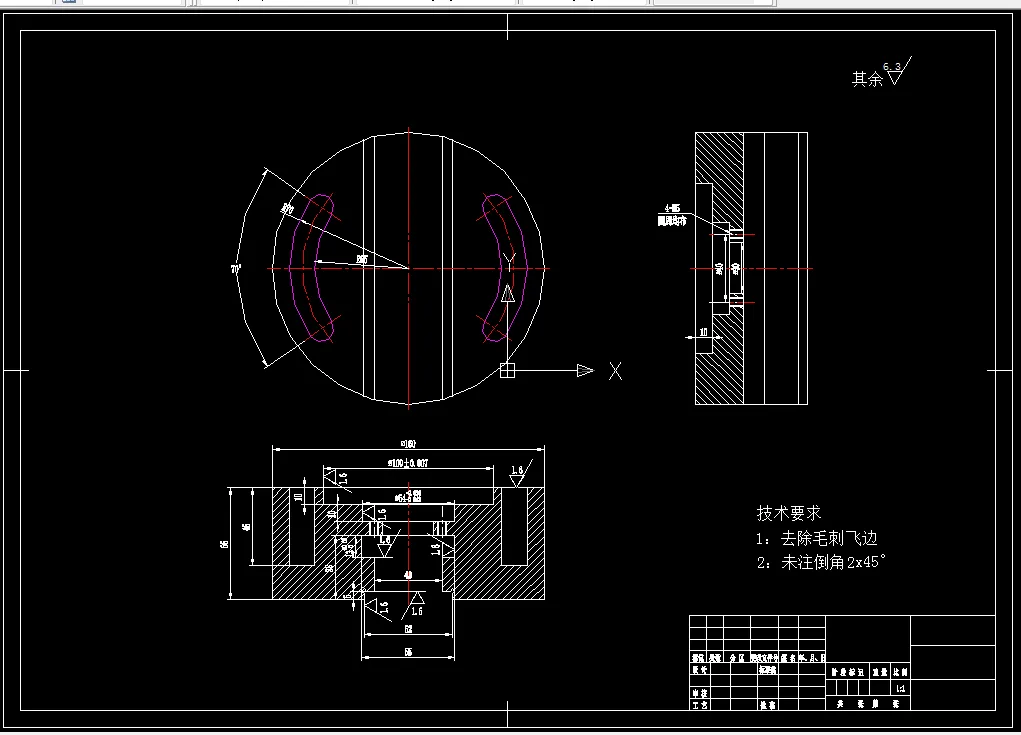
Task: Click the 重量 cell of the title block
Action: click(x=880, y=671)
